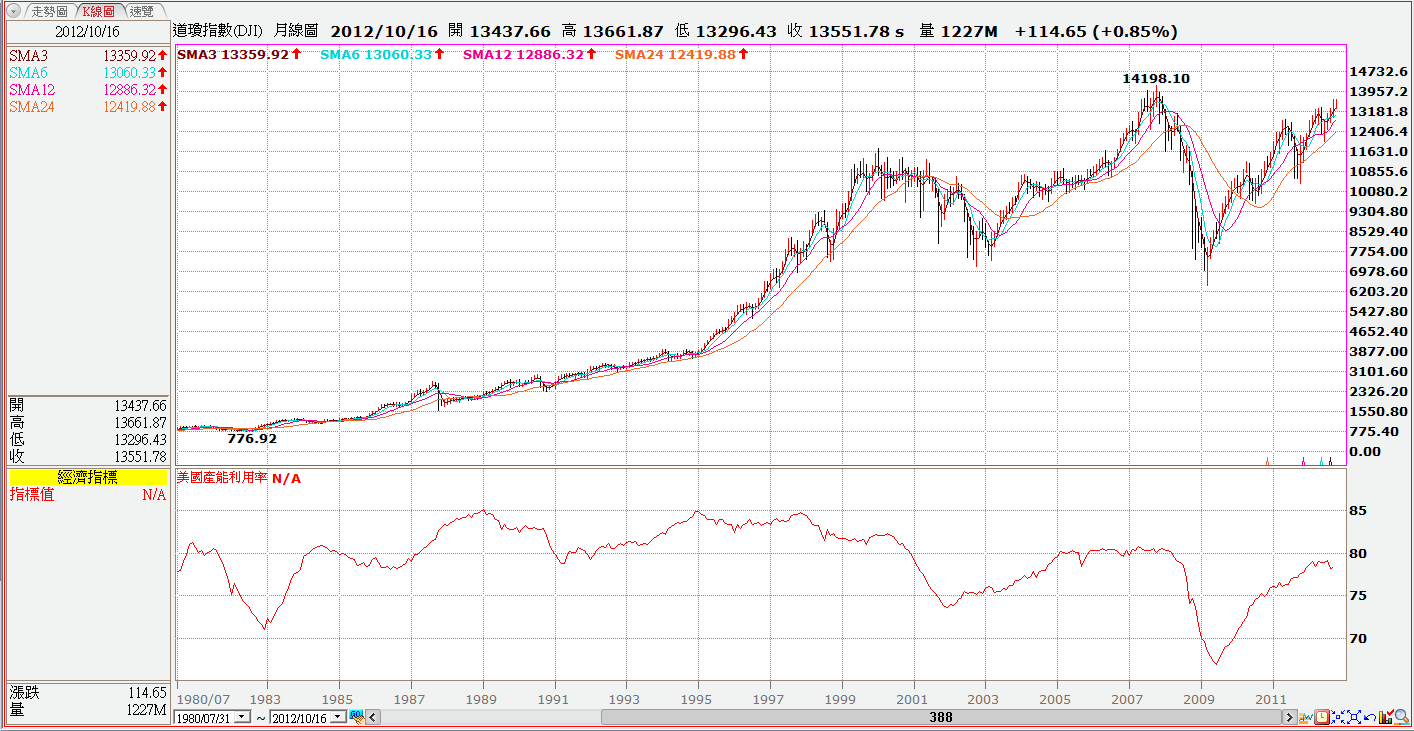
Task: Click the 2009 label on the time axis
Action: pos(1199,699)
